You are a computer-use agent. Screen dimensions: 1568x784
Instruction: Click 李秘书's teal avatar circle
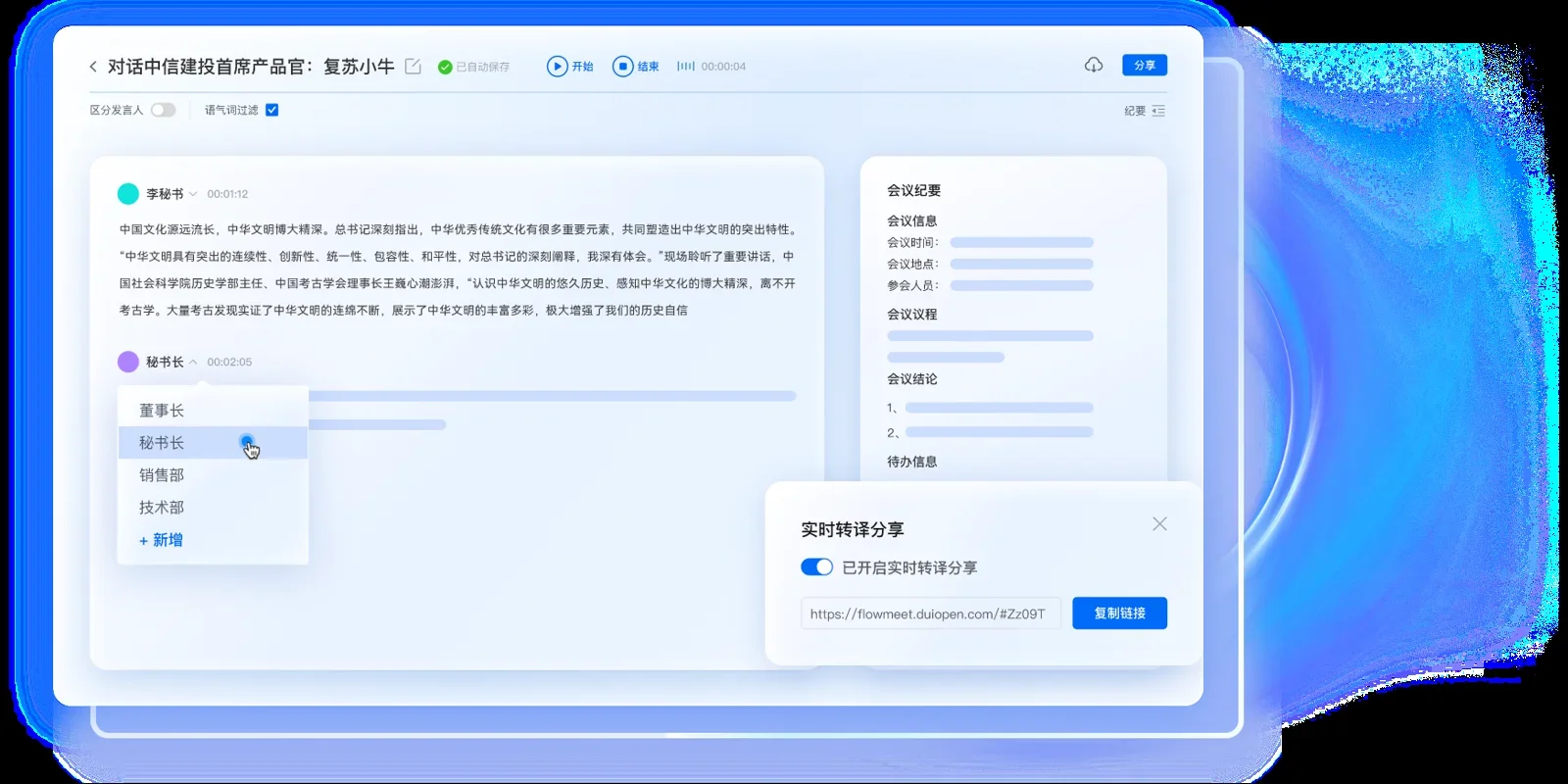pos(128,194)
